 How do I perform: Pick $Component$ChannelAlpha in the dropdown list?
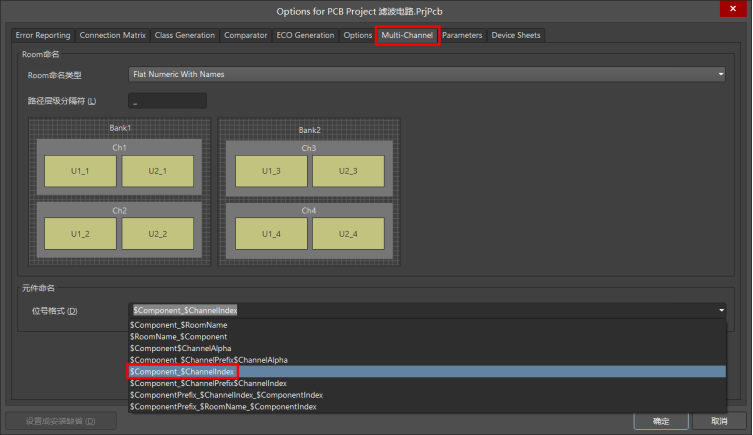(182, 348)
